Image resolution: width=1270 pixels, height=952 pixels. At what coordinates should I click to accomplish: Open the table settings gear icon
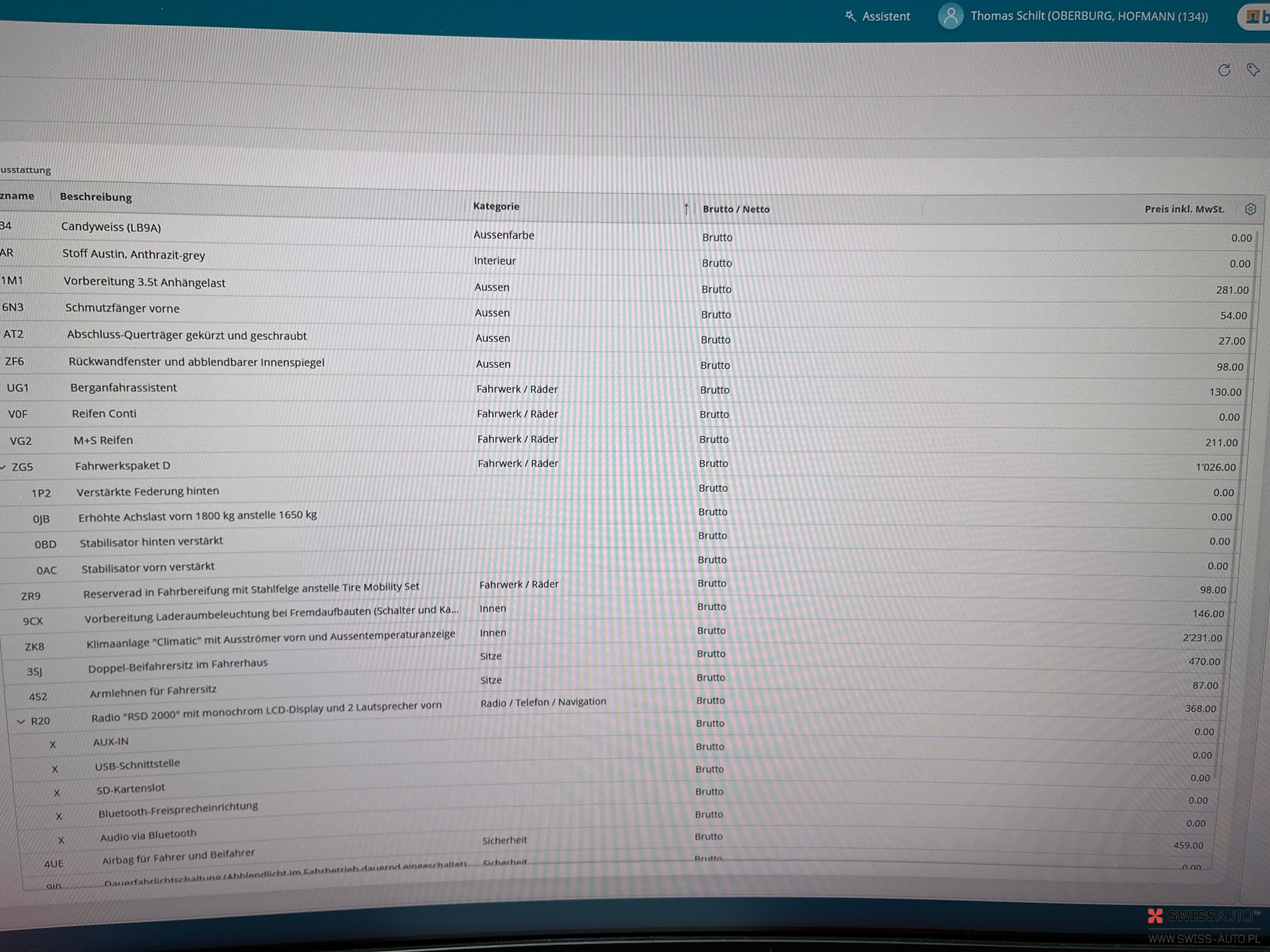[1250, 209]
